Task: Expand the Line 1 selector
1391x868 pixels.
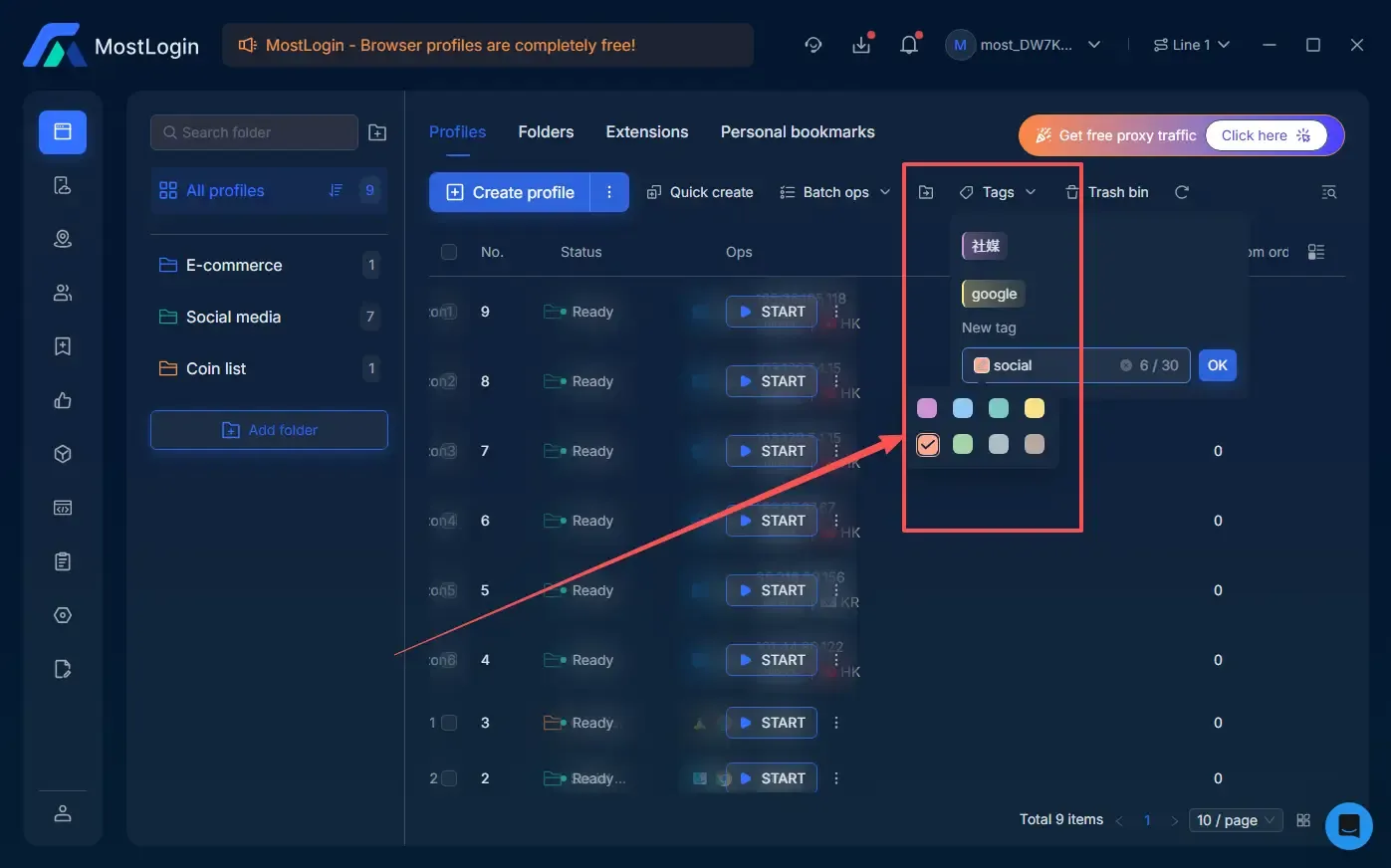Action: coord(1192,45)
